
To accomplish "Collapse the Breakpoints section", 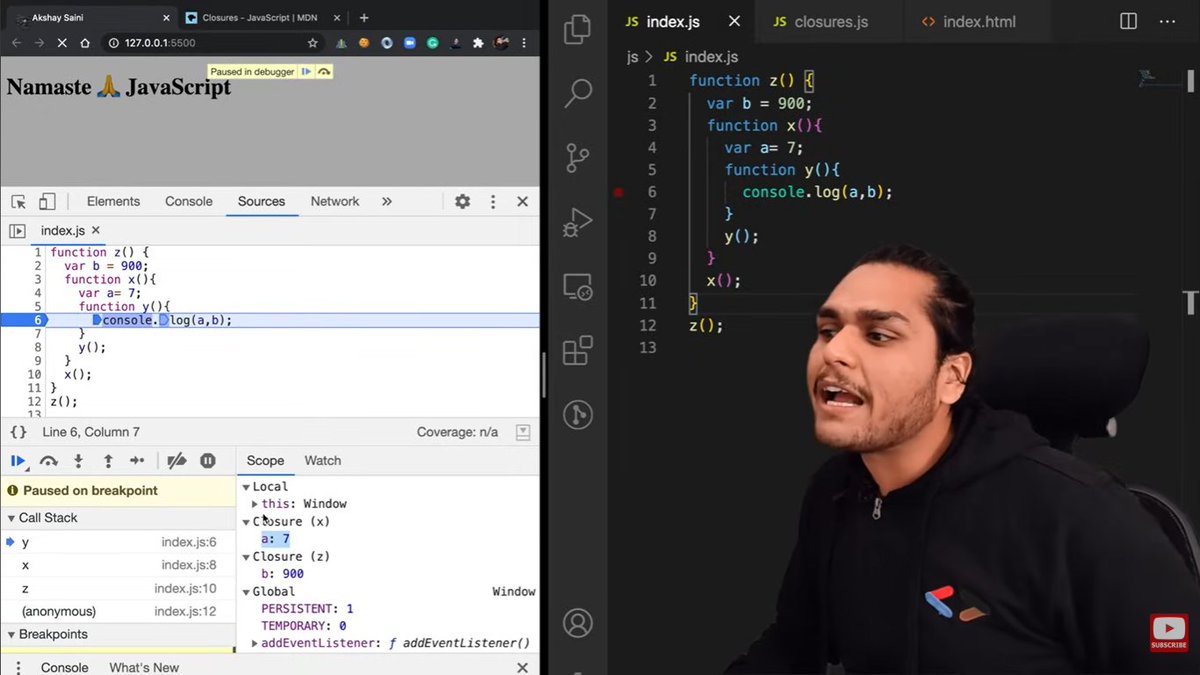I will click(11, 635).
